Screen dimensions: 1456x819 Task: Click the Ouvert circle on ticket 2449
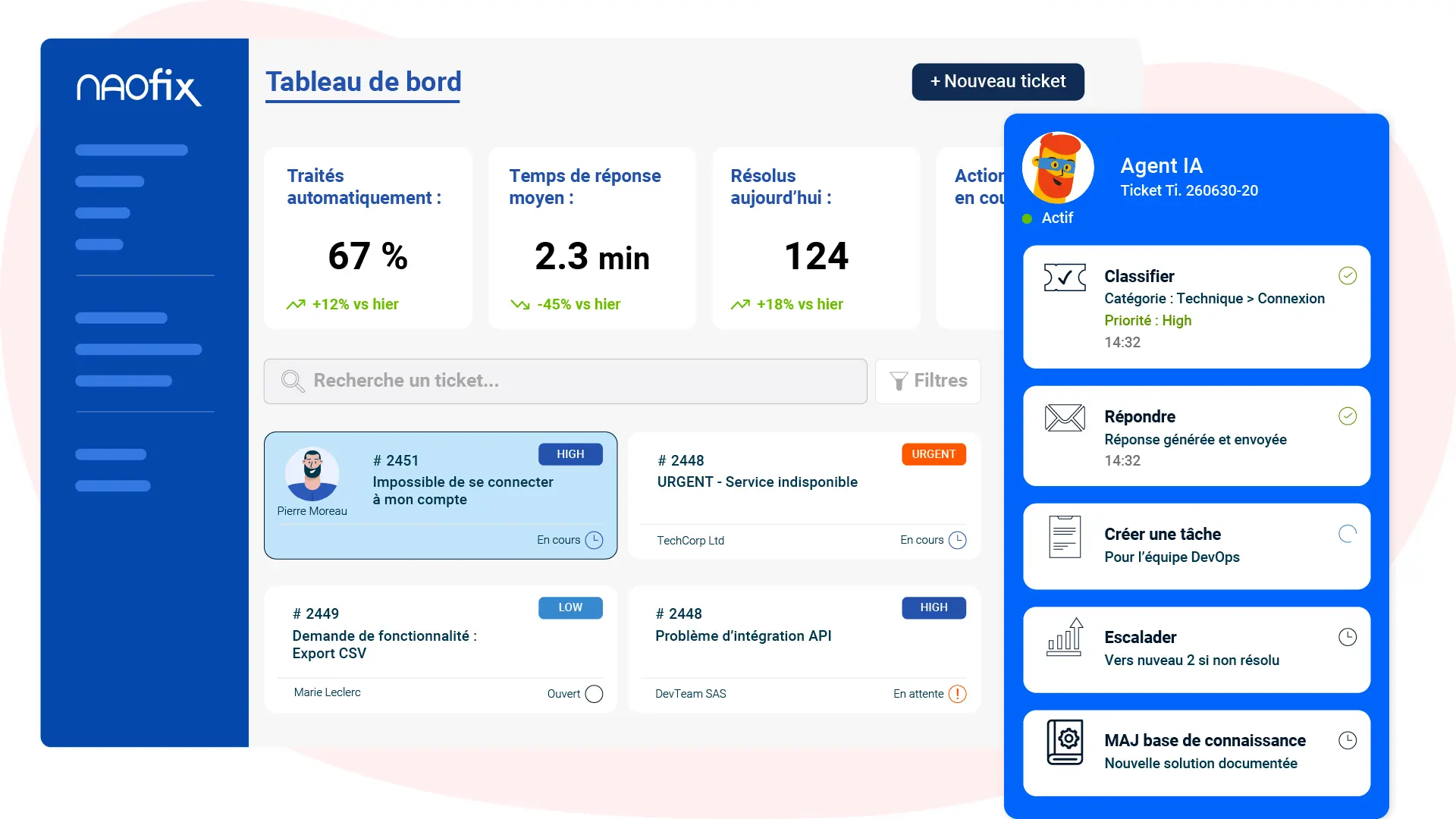pyautogui.click(x=595, y=694)
